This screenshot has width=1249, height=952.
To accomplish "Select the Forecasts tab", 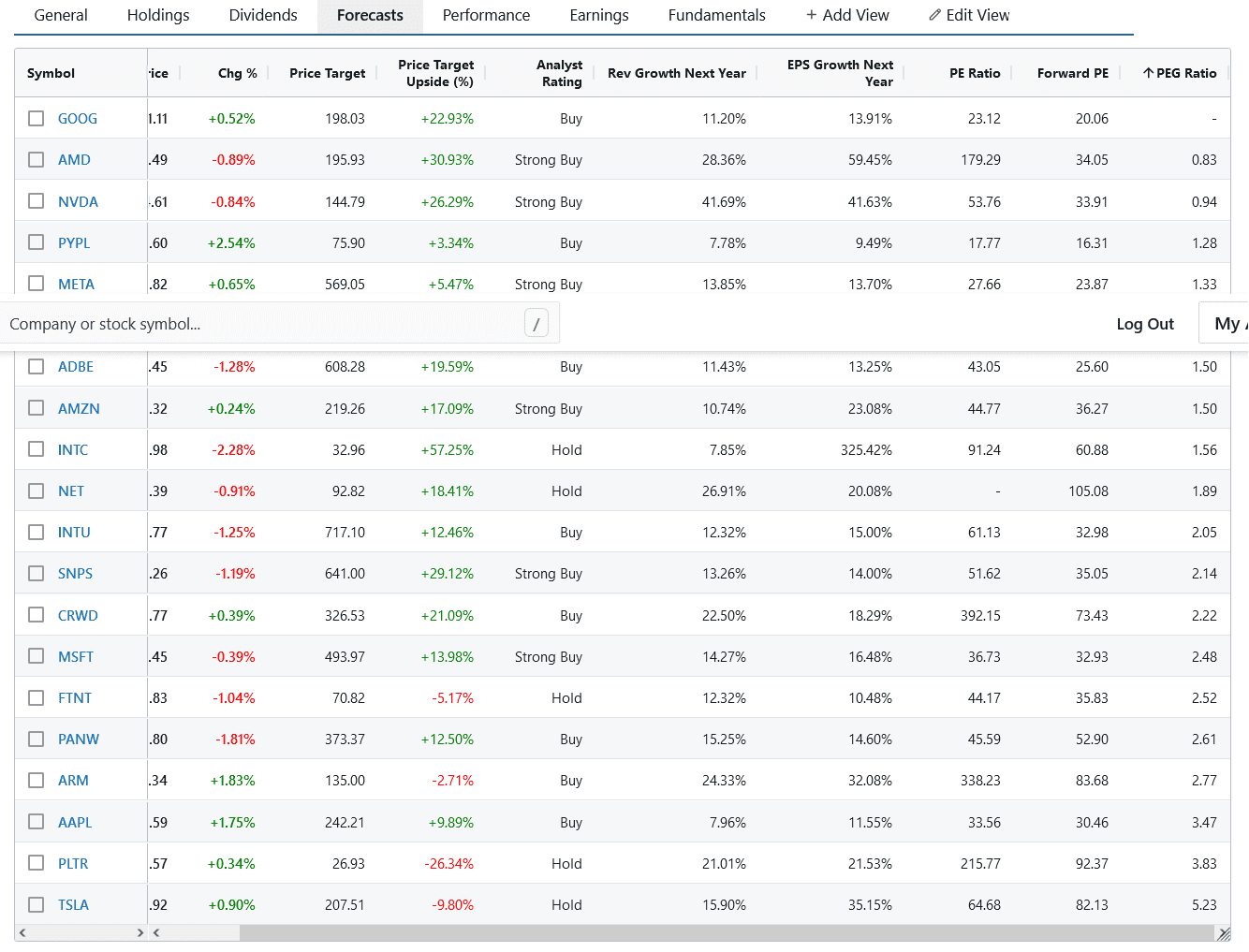I will [370, 16].
